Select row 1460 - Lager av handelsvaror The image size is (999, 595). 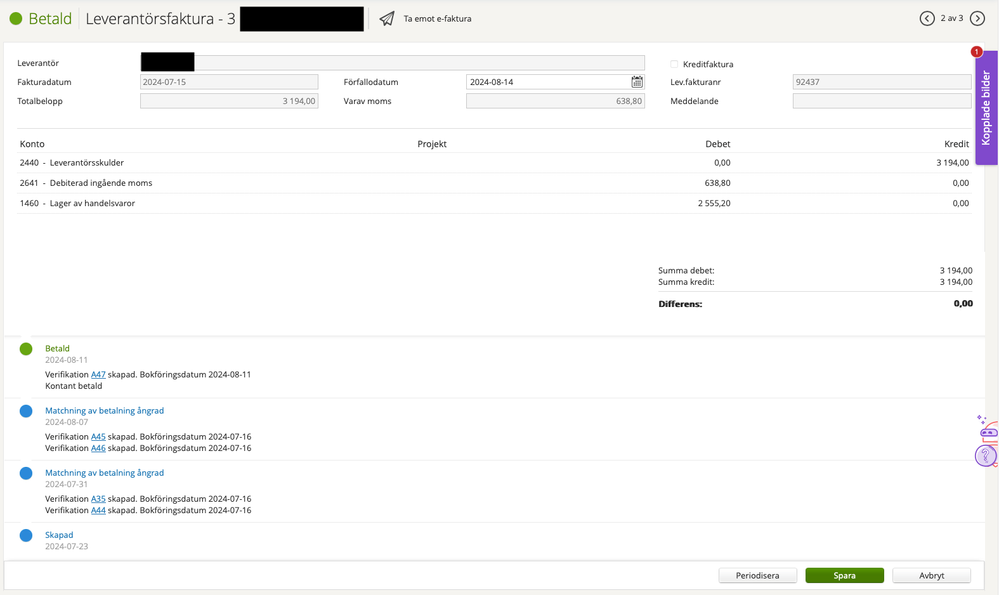494,203
